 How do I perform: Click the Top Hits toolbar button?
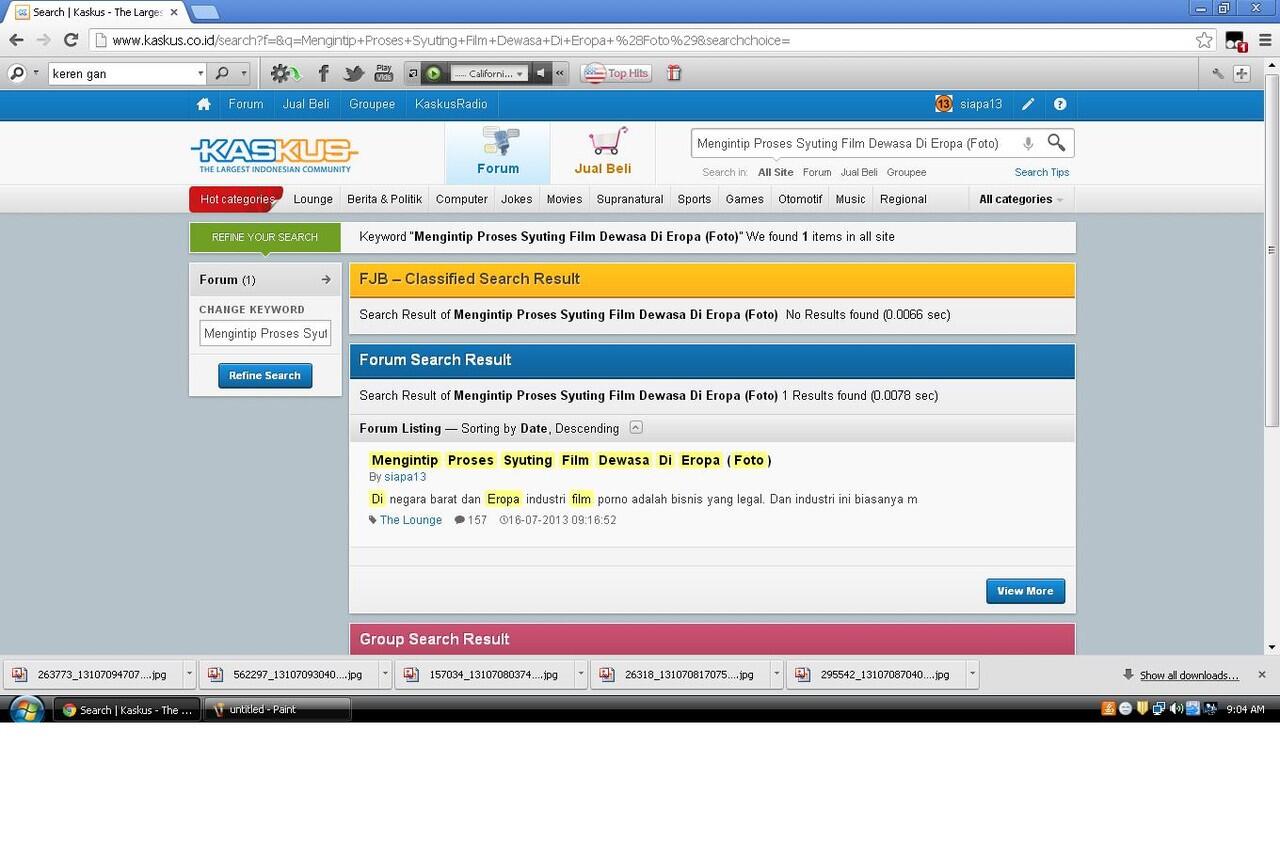(616, 73)
